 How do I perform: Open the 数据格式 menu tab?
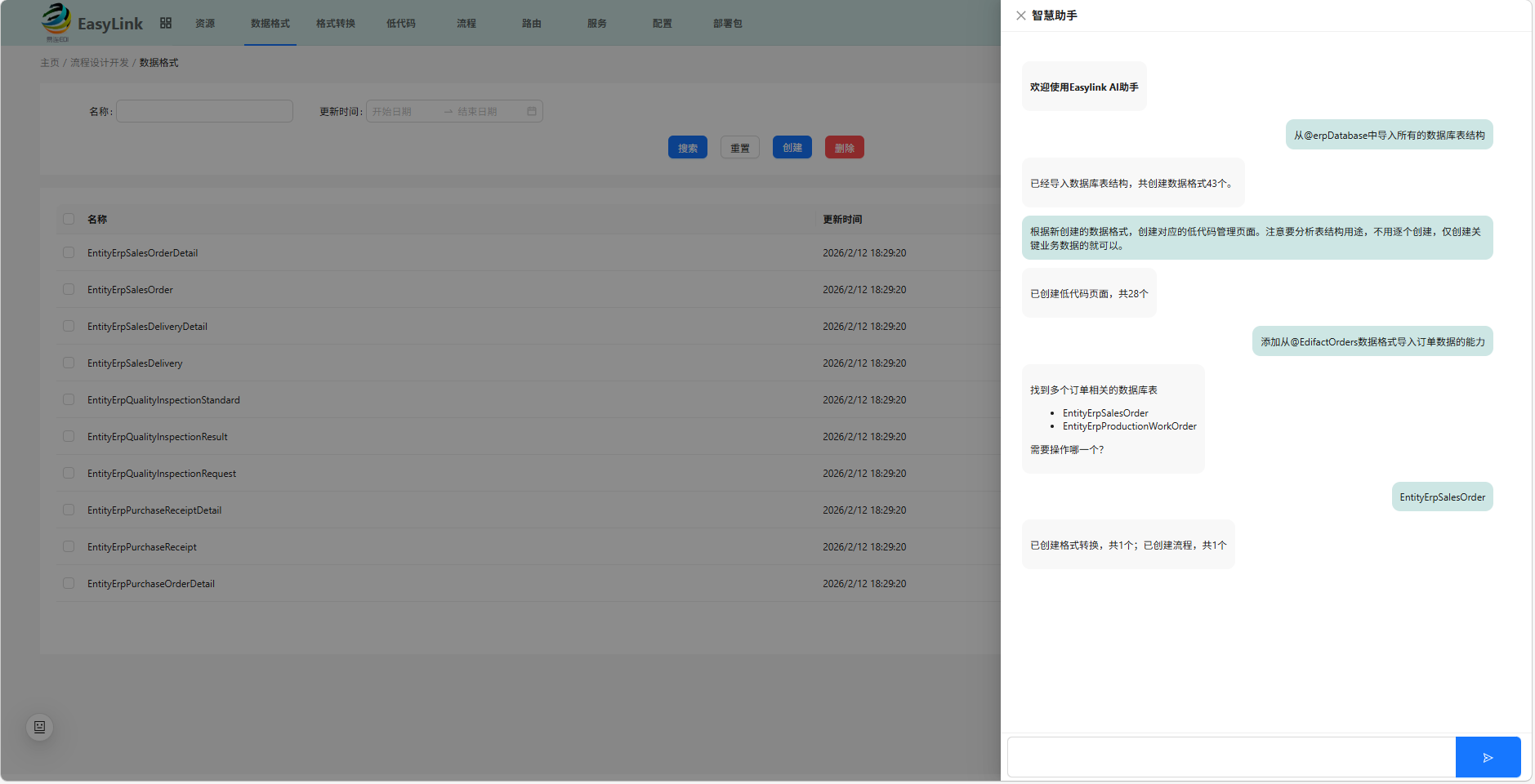270,24
